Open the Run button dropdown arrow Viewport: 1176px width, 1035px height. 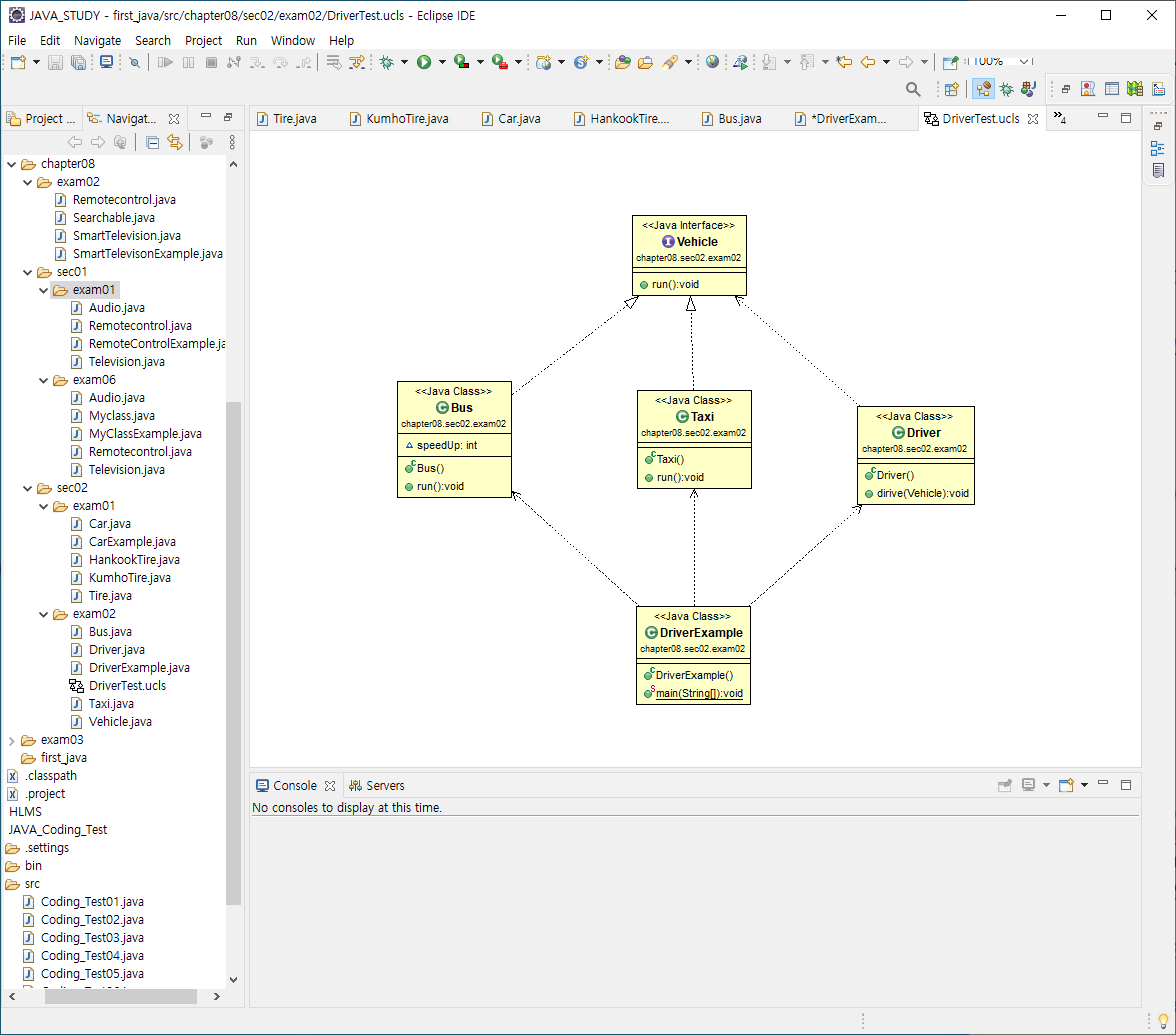click(x=442, y=62)
